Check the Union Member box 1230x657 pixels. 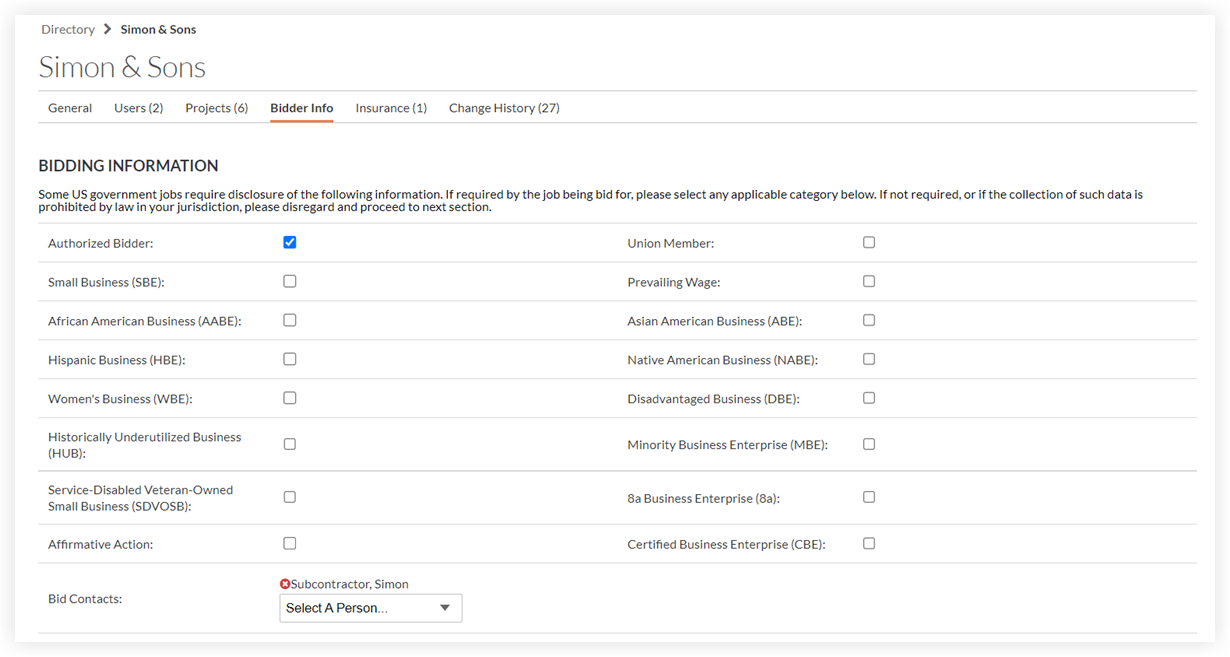(x=869, y=242)
